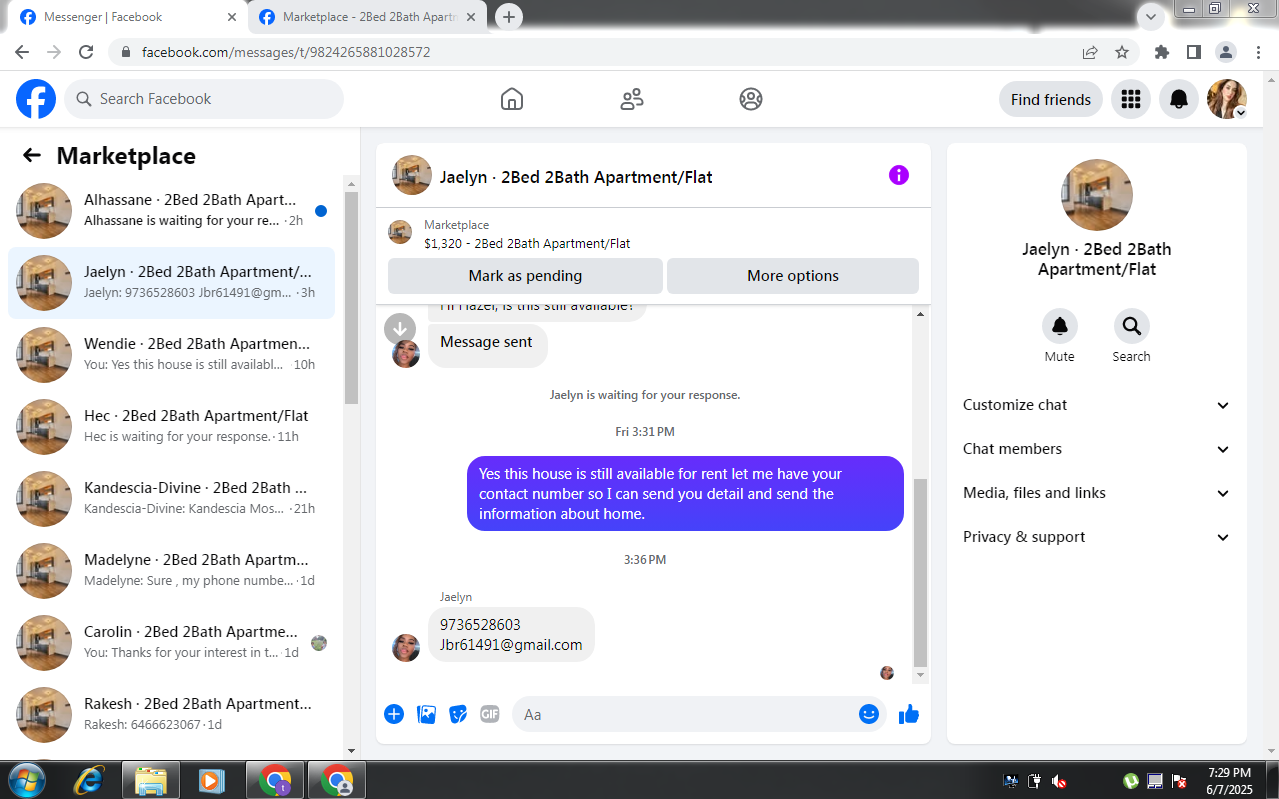
Task: Click the muted volume tray icon
Action: coord(1060,781)
